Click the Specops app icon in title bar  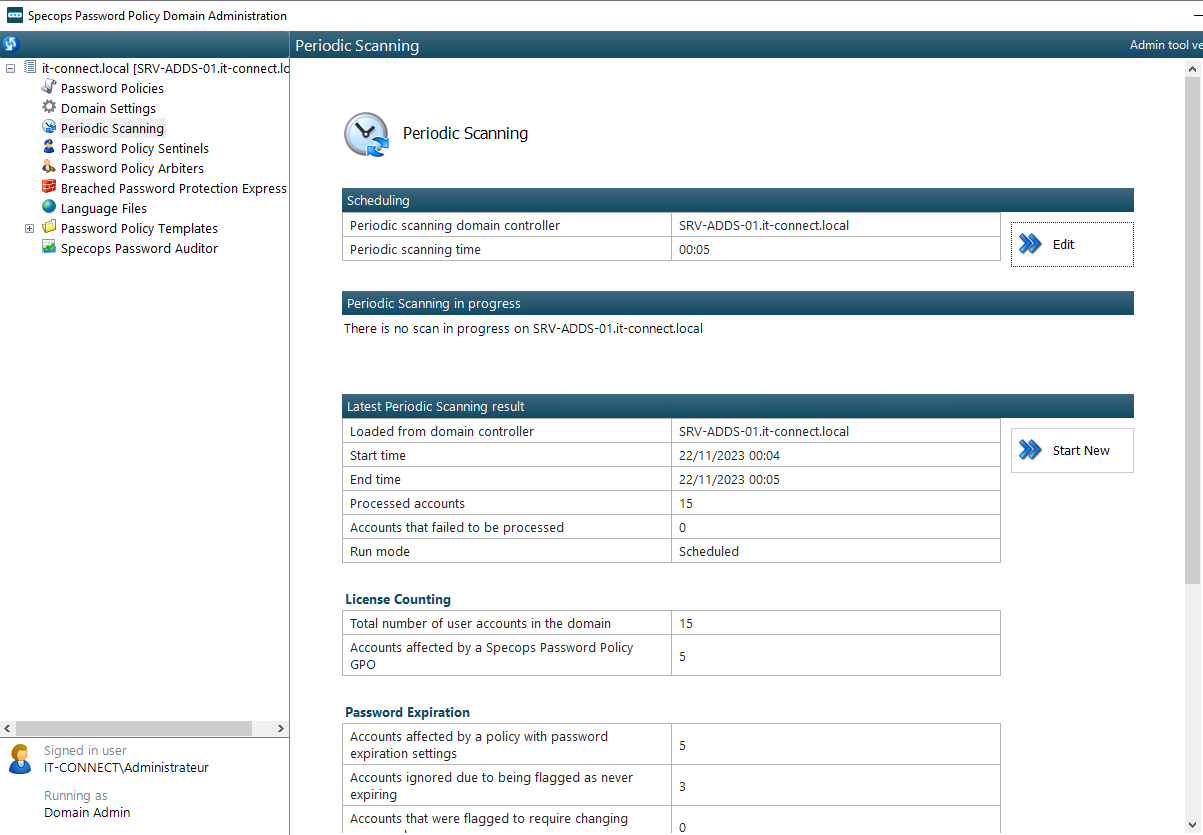click(x=14, y=15)
